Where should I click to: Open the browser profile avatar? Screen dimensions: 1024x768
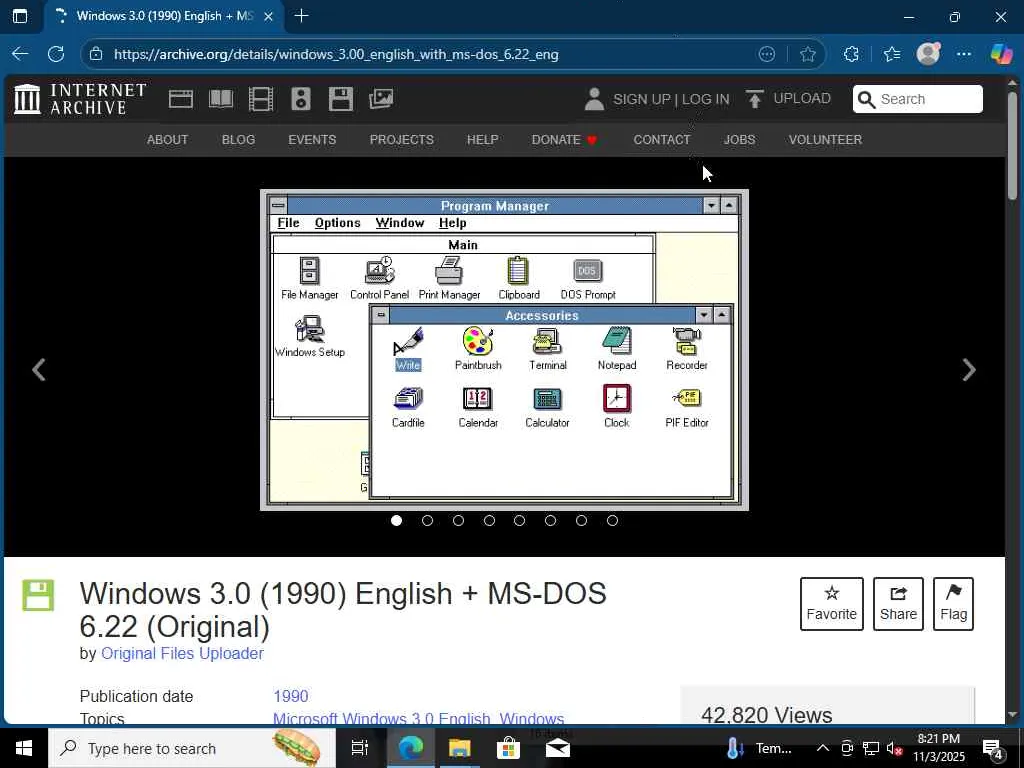928,54
